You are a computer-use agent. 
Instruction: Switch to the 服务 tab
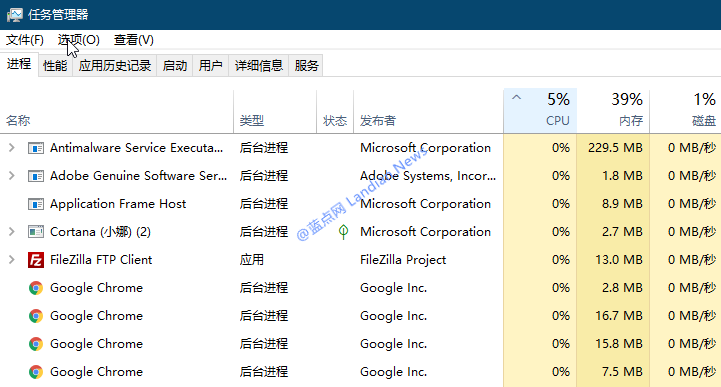point(306,66)
